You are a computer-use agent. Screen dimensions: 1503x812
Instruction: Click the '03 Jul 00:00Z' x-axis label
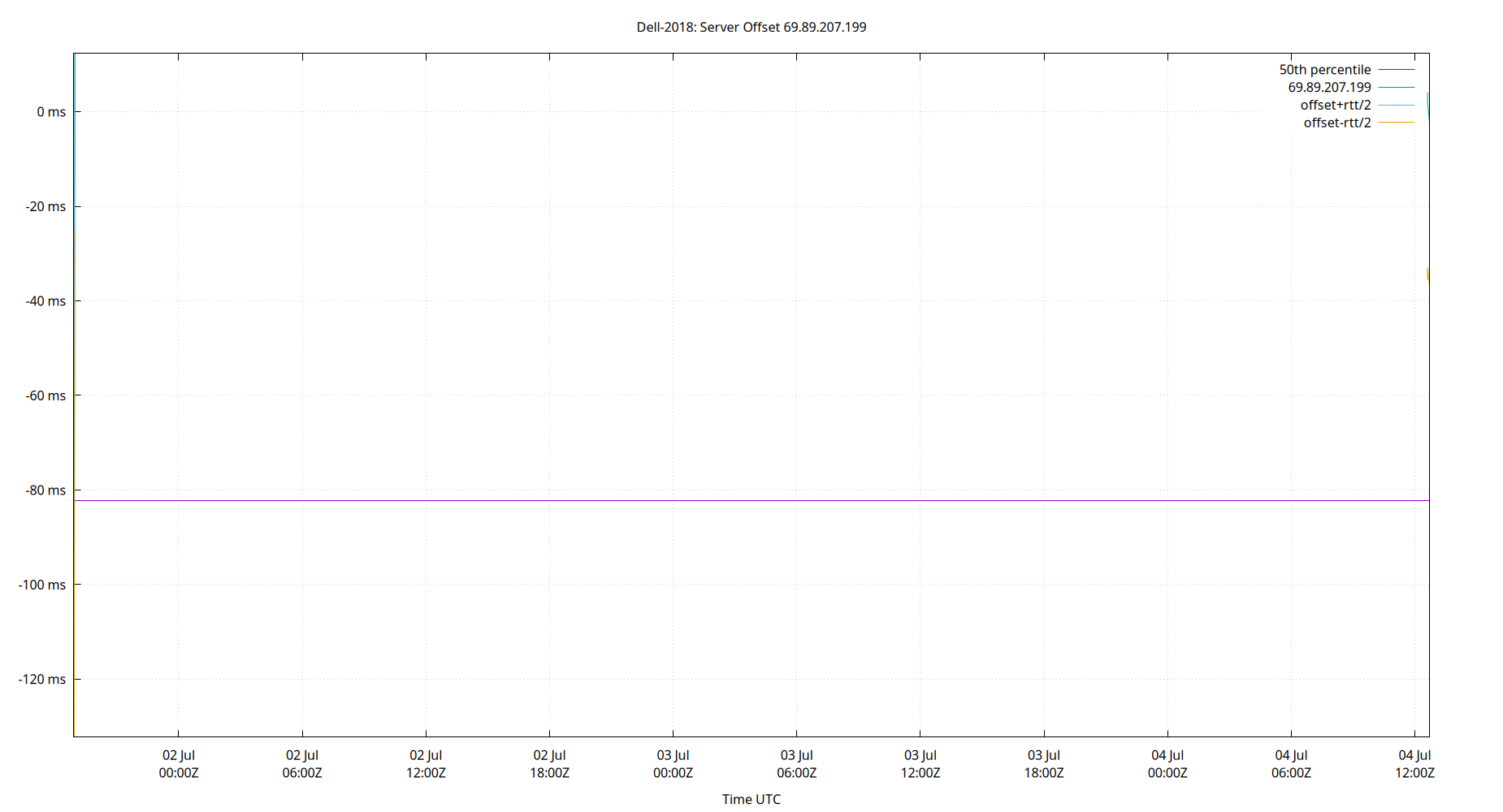point(674,764)
